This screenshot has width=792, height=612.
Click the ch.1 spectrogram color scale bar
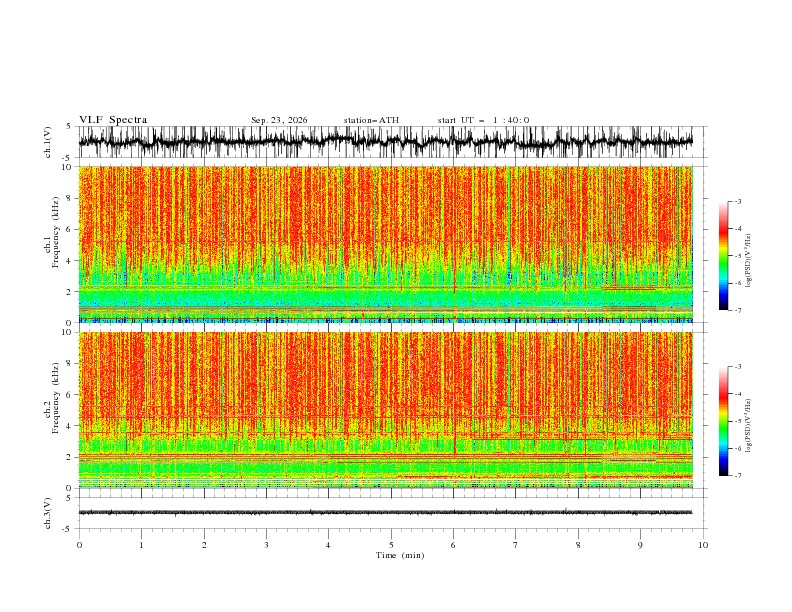723,256
